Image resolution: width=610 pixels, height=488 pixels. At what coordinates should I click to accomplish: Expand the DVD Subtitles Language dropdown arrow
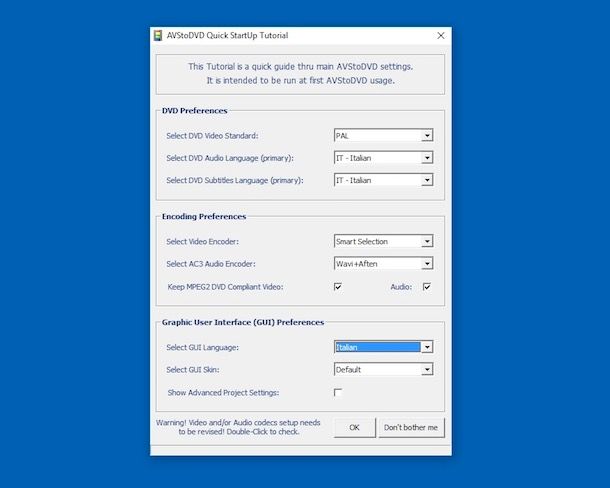click(x=427, y=180)
